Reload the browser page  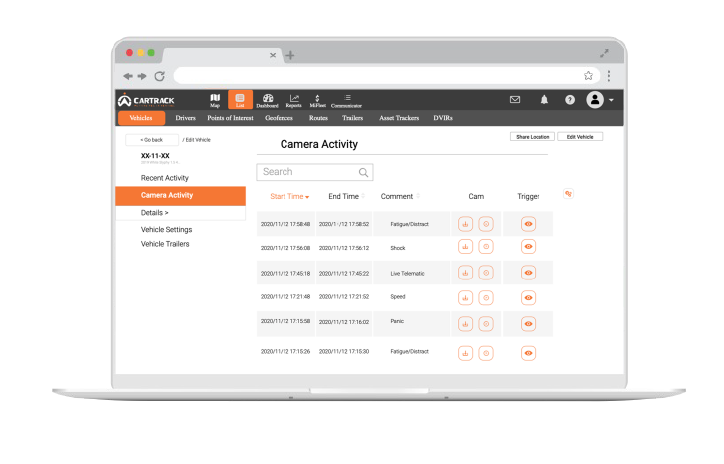(x=160, y=76)
